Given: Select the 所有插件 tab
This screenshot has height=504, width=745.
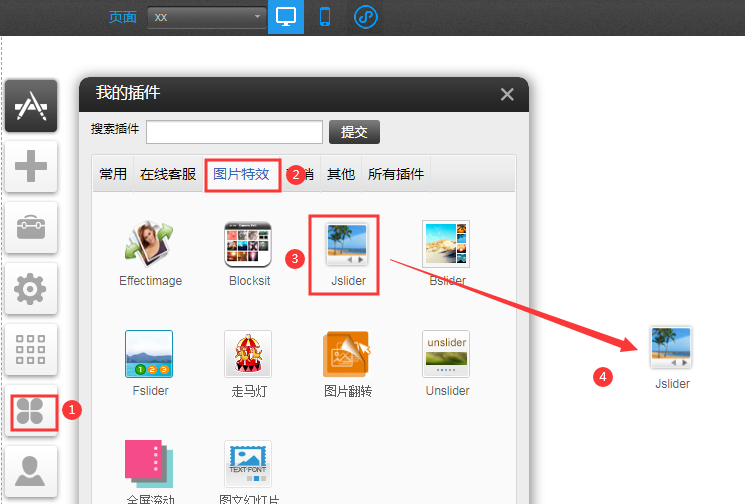Looking at the screenshot, I should [396, 174].
